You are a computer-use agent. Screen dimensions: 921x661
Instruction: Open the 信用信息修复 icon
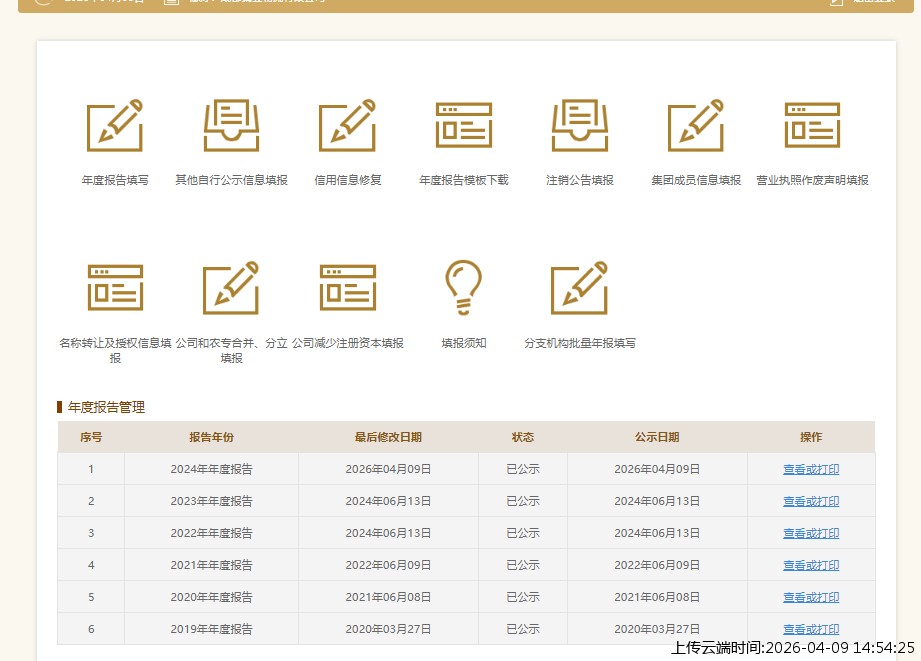tap(347, 126)
